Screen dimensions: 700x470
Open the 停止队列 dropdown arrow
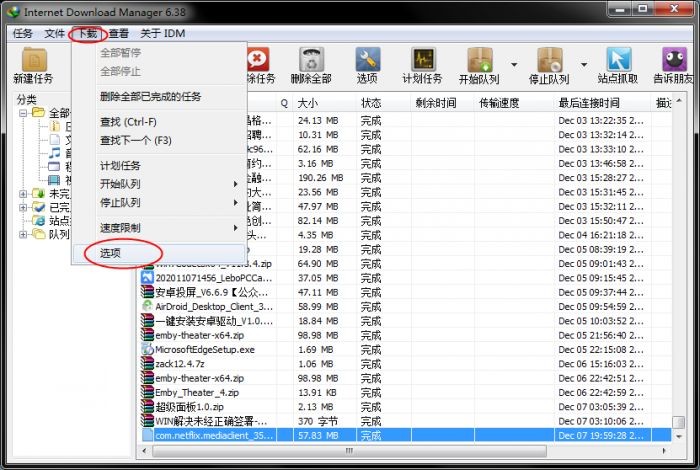[583, 65]
